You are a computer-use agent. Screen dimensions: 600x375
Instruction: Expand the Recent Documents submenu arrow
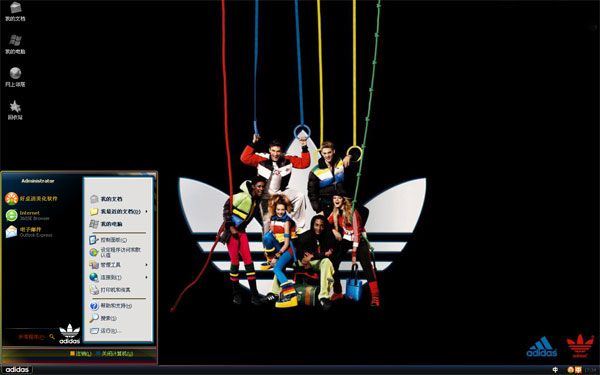tap(146, 212)
